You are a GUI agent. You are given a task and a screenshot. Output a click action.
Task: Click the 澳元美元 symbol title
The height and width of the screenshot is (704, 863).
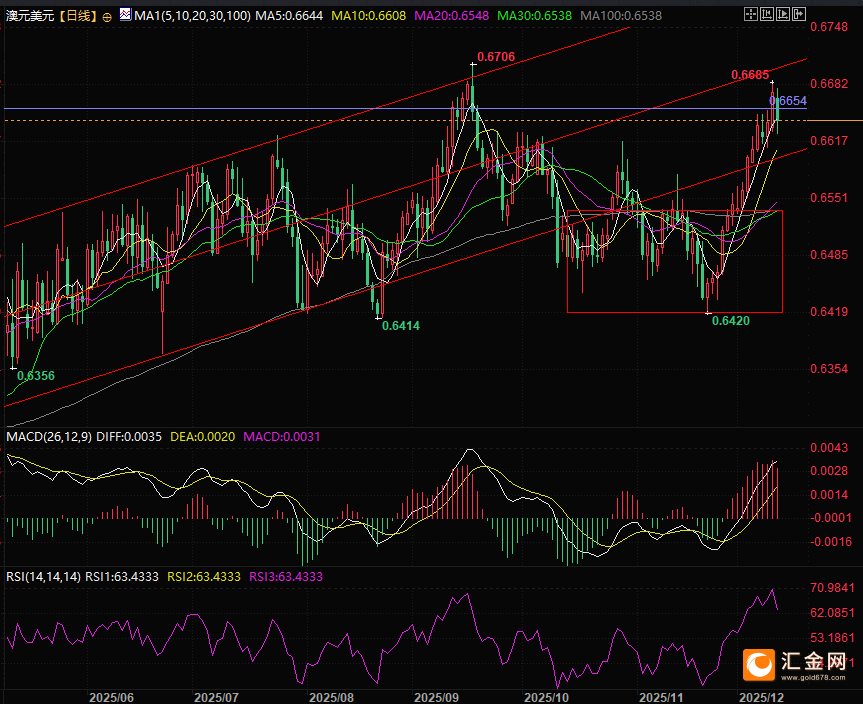pos(28,17)
